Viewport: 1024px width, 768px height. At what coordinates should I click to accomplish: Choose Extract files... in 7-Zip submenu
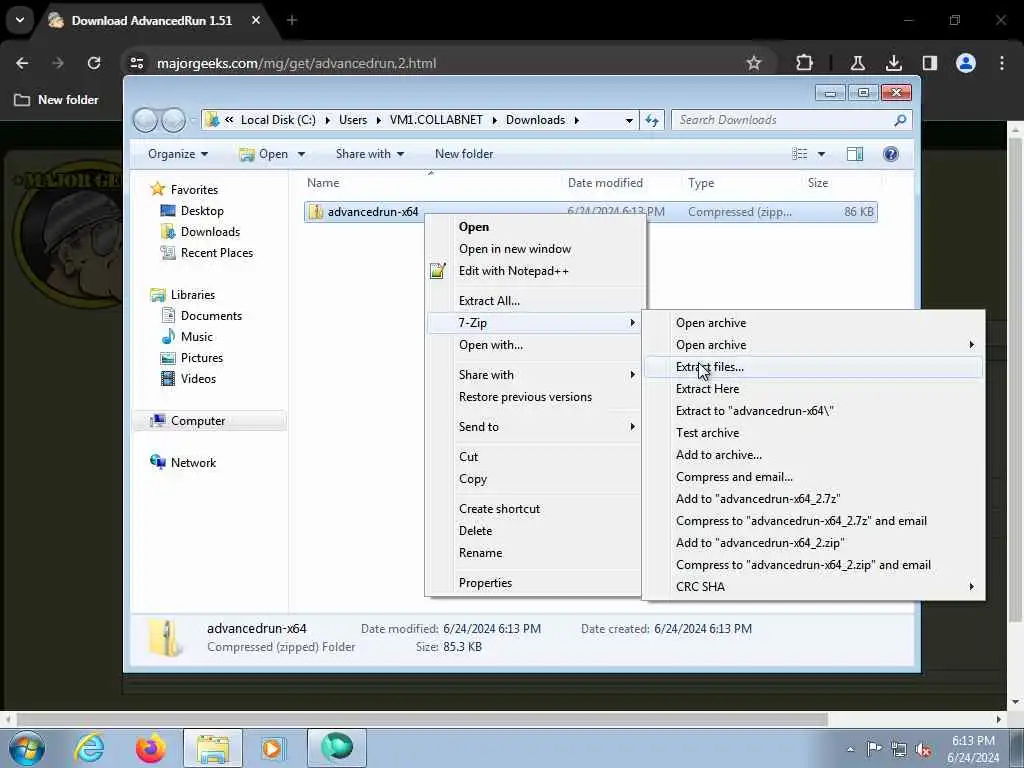tap(814, 367)
